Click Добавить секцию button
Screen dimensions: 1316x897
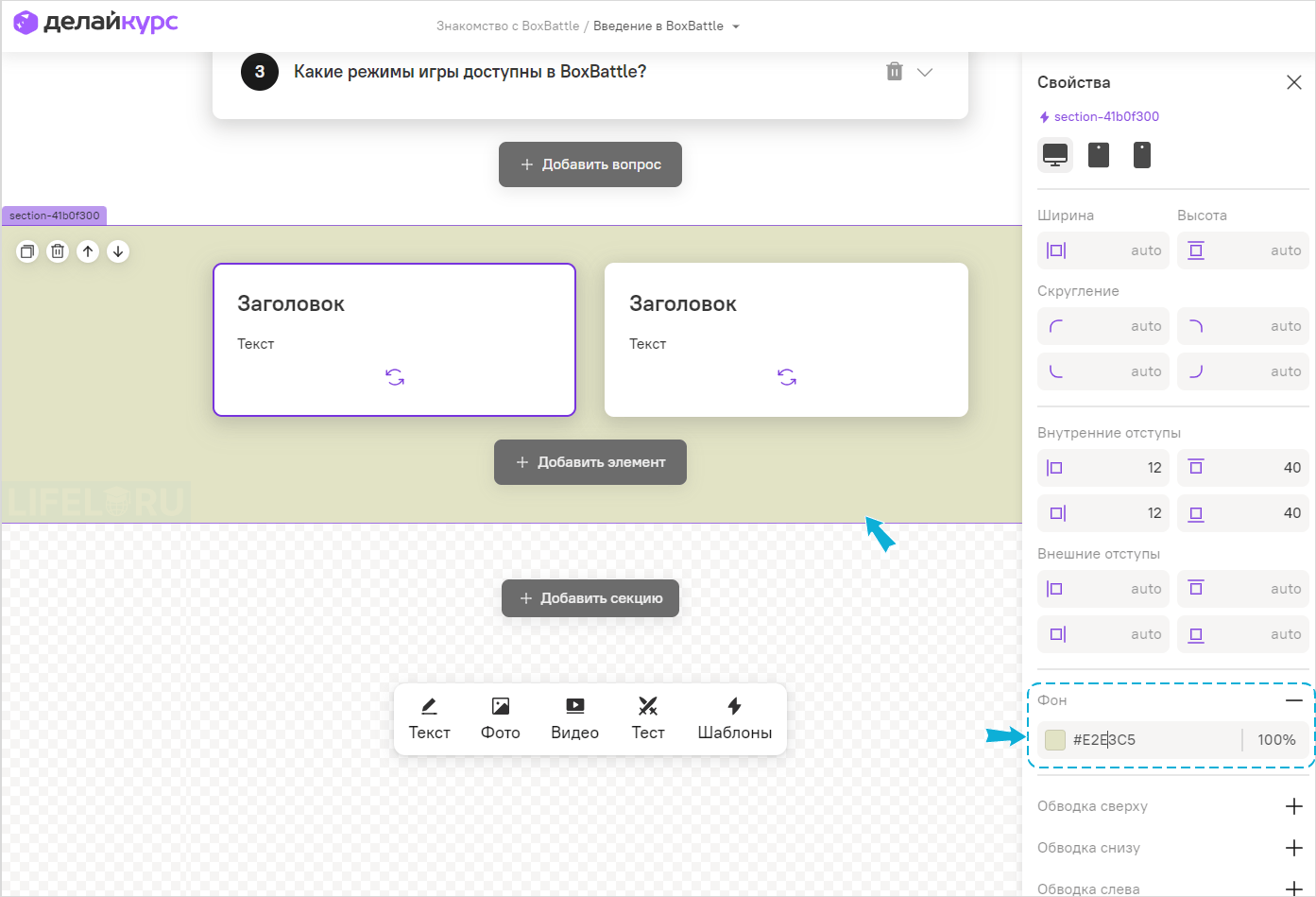tap(590, 598)
